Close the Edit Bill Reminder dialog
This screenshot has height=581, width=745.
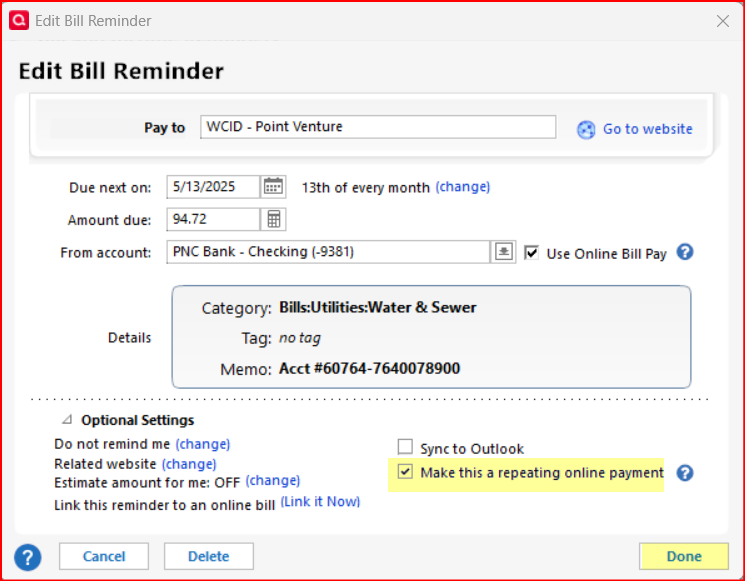point(723,21)
